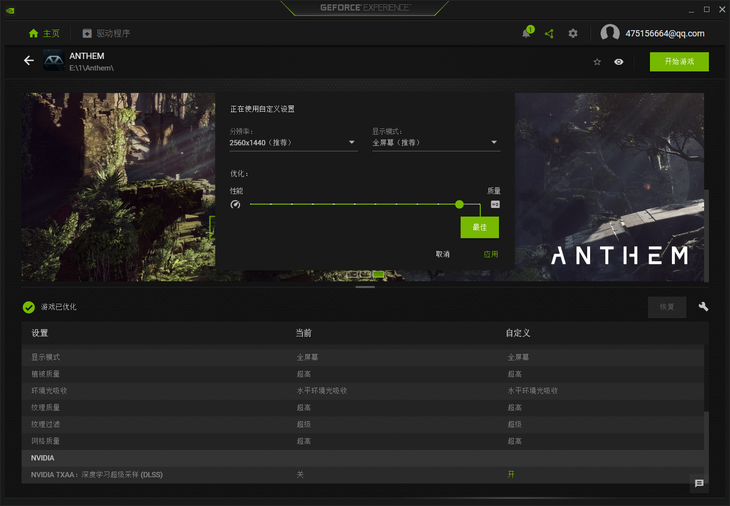Click the left forest screenshot
This screenshot has width=730, height=506.
(x=118, y=186)
